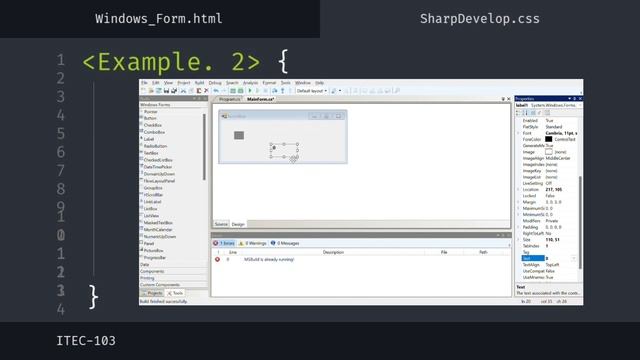
Task: Toggle the 0 Messages filter
Action: pos(285,243)
